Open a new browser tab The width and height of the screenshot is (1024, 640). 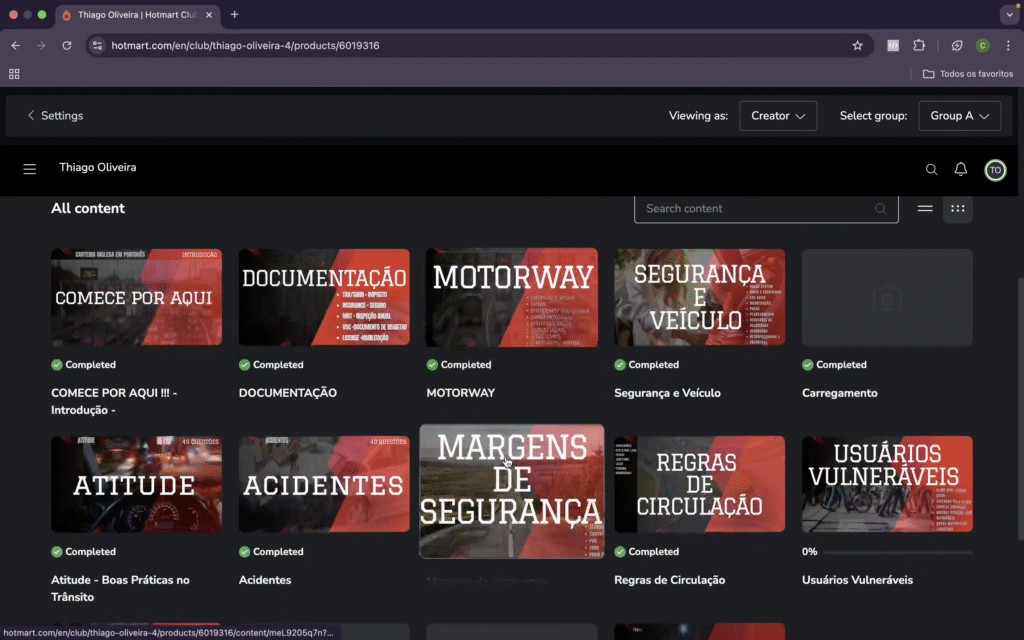234,15
